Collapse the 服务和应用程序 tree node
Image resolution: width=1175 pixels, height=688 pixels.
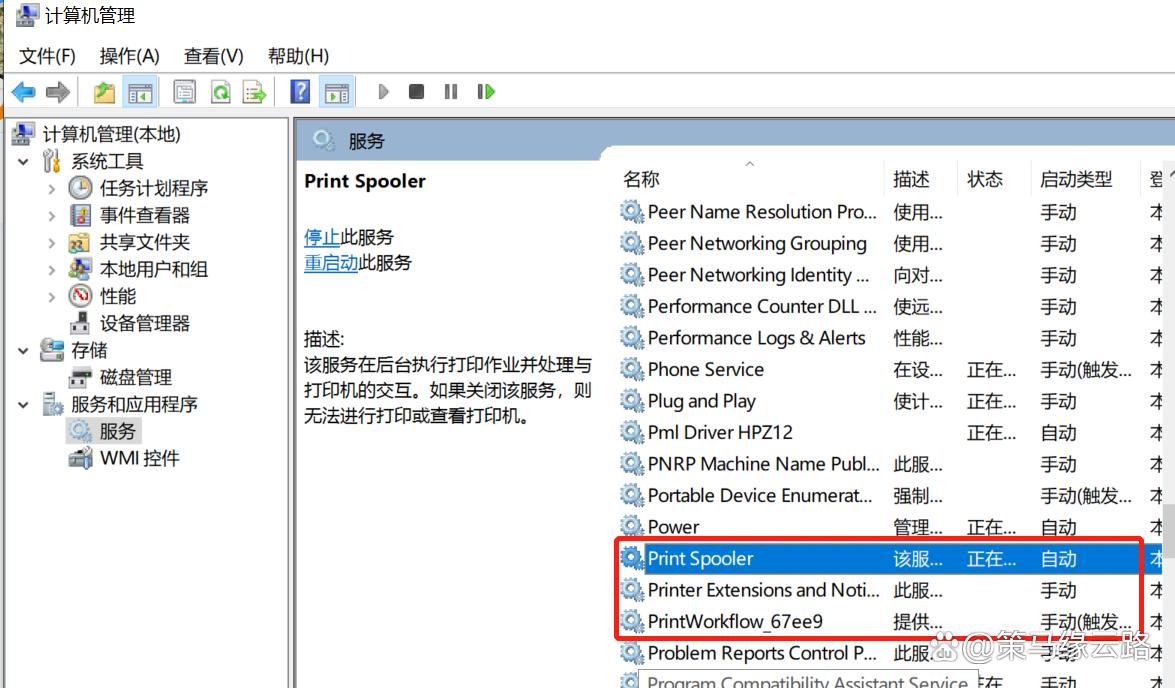(x=23, y=405)
